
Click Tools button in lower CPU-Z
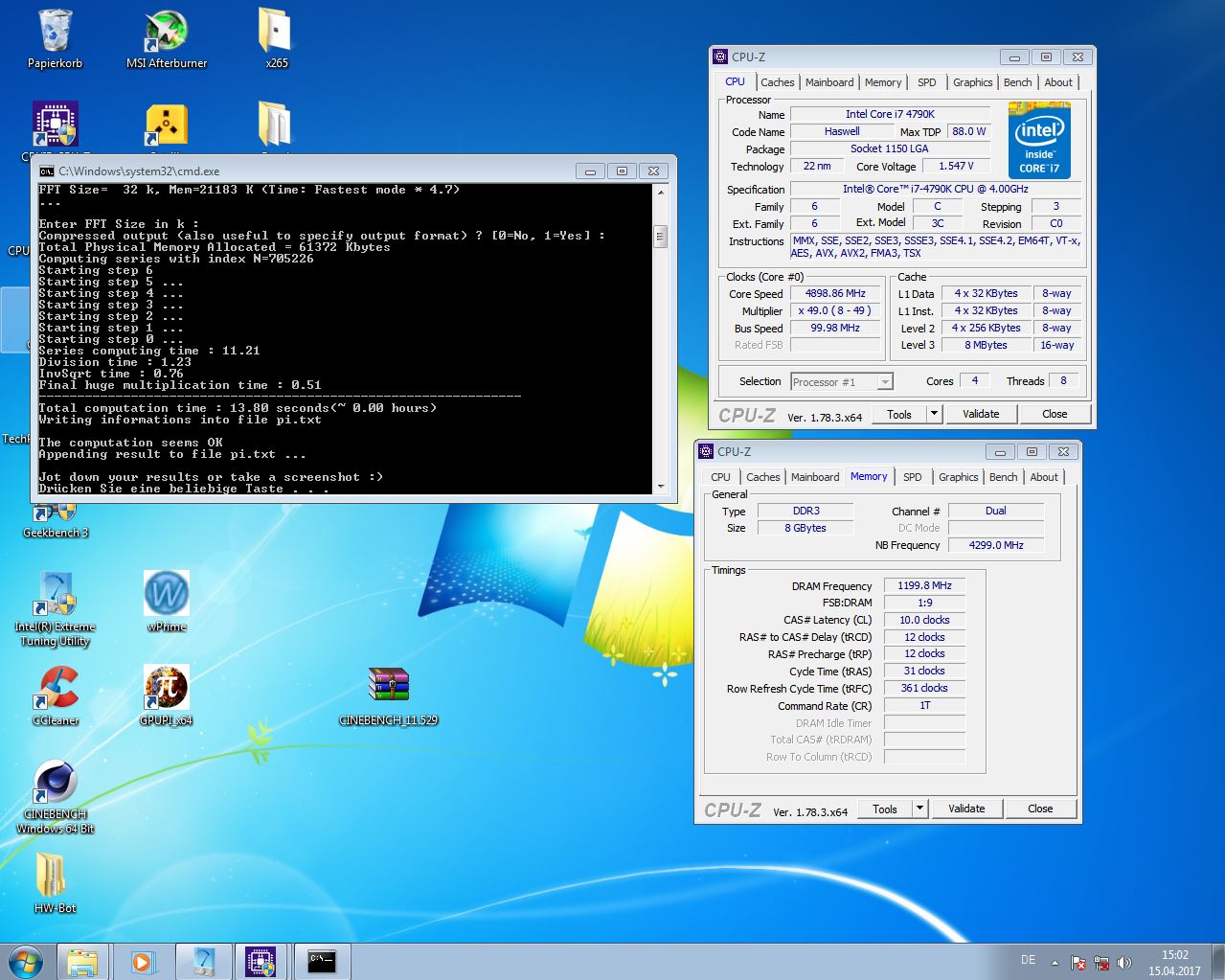pyautogui.click(x=885, y=809)
